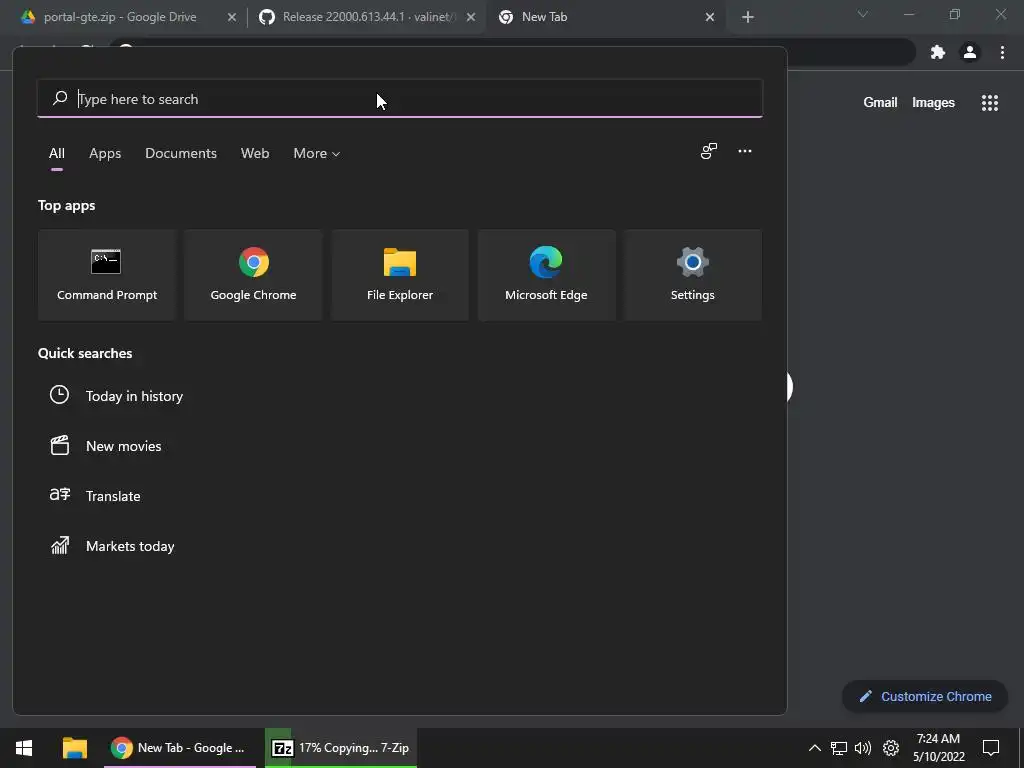Close the New Tab browser tab
The image size is (1024, 768).
[710, 18]
